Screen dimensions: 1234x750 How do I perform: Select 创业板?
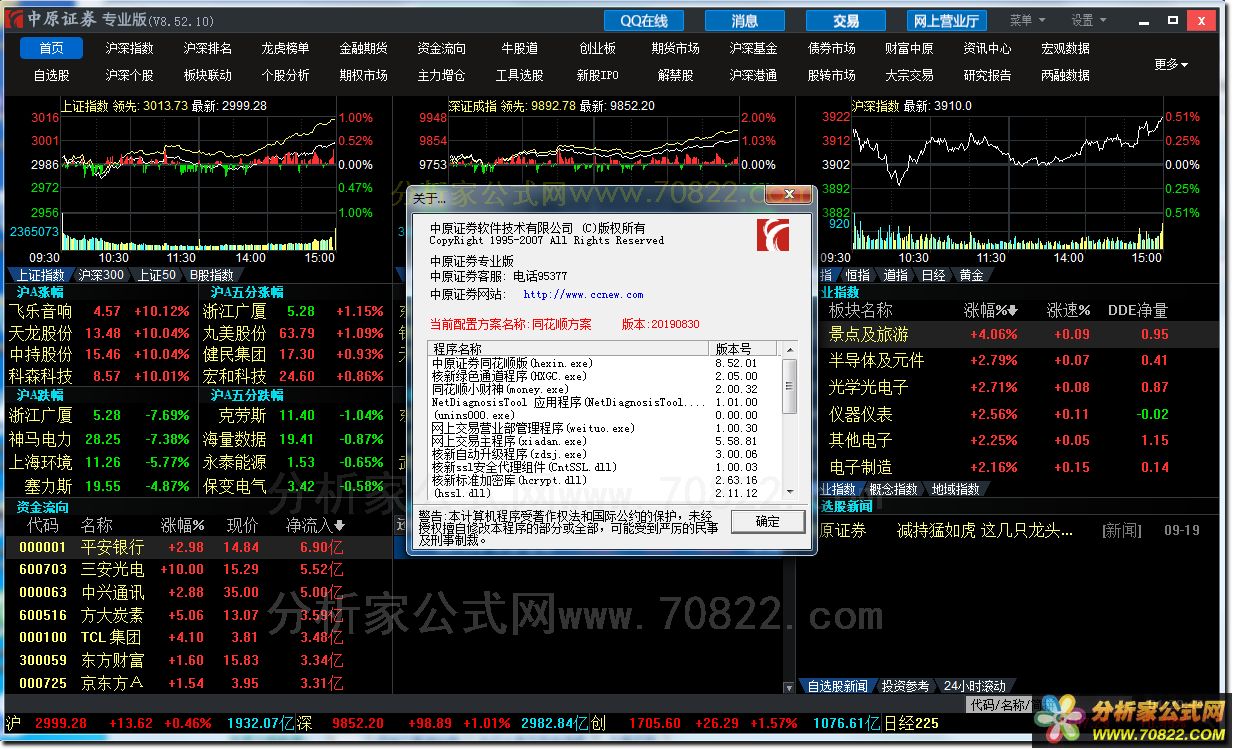point(598,48)
